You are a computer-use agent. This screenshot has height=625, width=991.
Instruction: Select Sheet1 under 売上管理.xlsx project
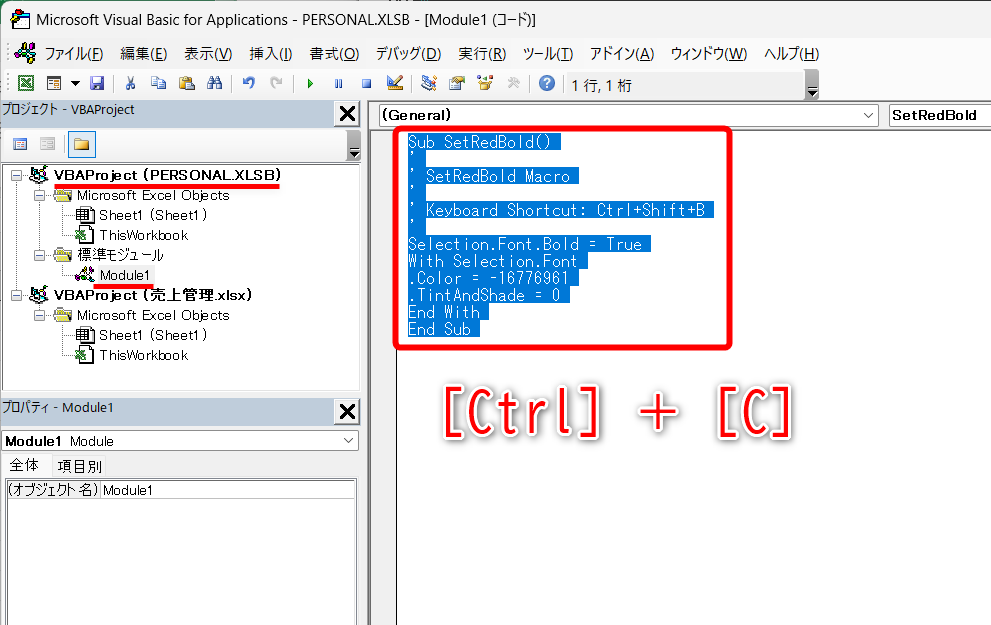click(x=153, y=336)
